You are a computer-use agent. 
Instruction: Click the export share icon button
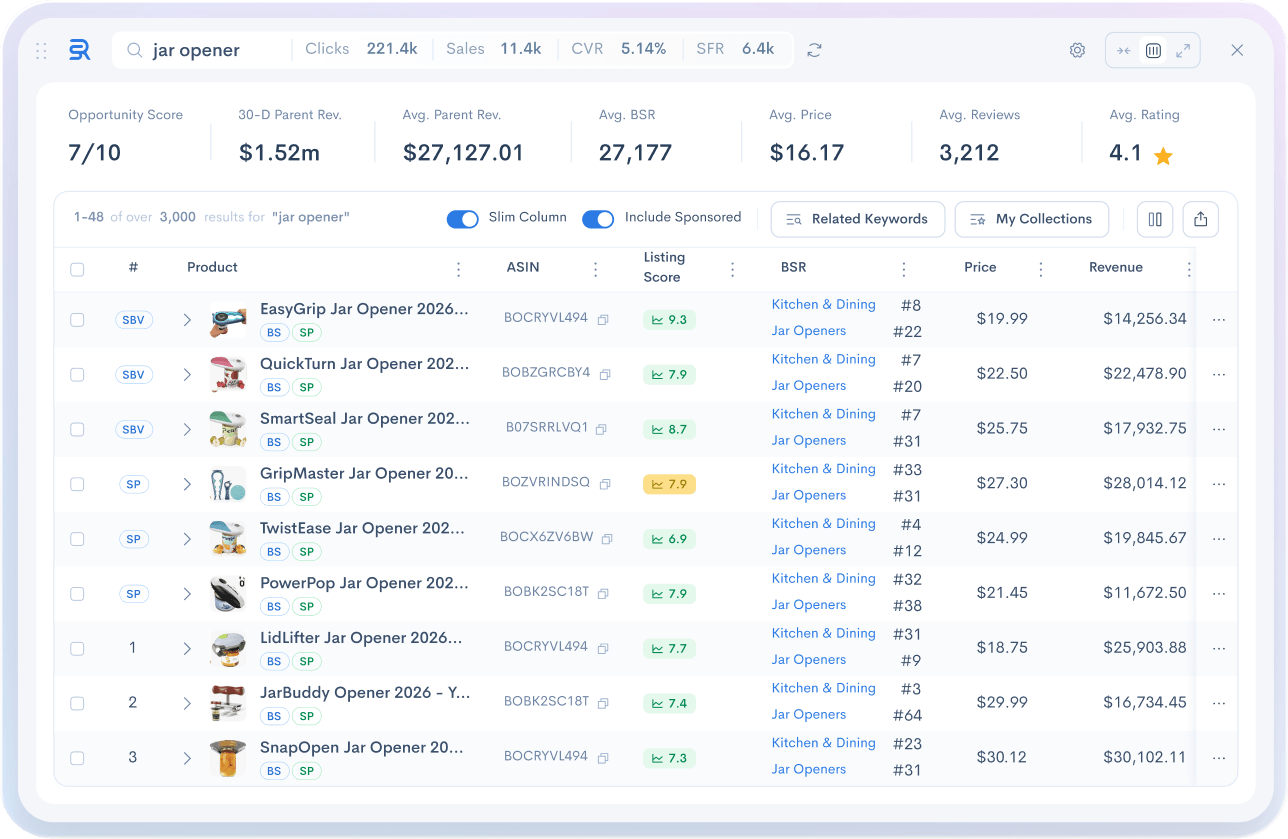coord(1200,220)
